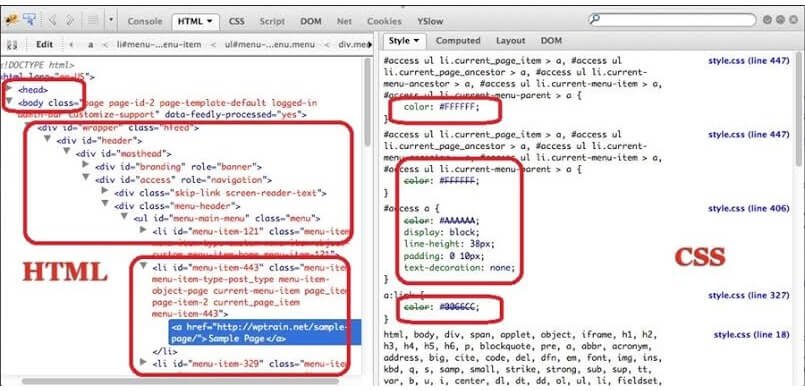This screenshot has height=391, width=805.
Task: Click the Edit button
Action: coord(45,44)
